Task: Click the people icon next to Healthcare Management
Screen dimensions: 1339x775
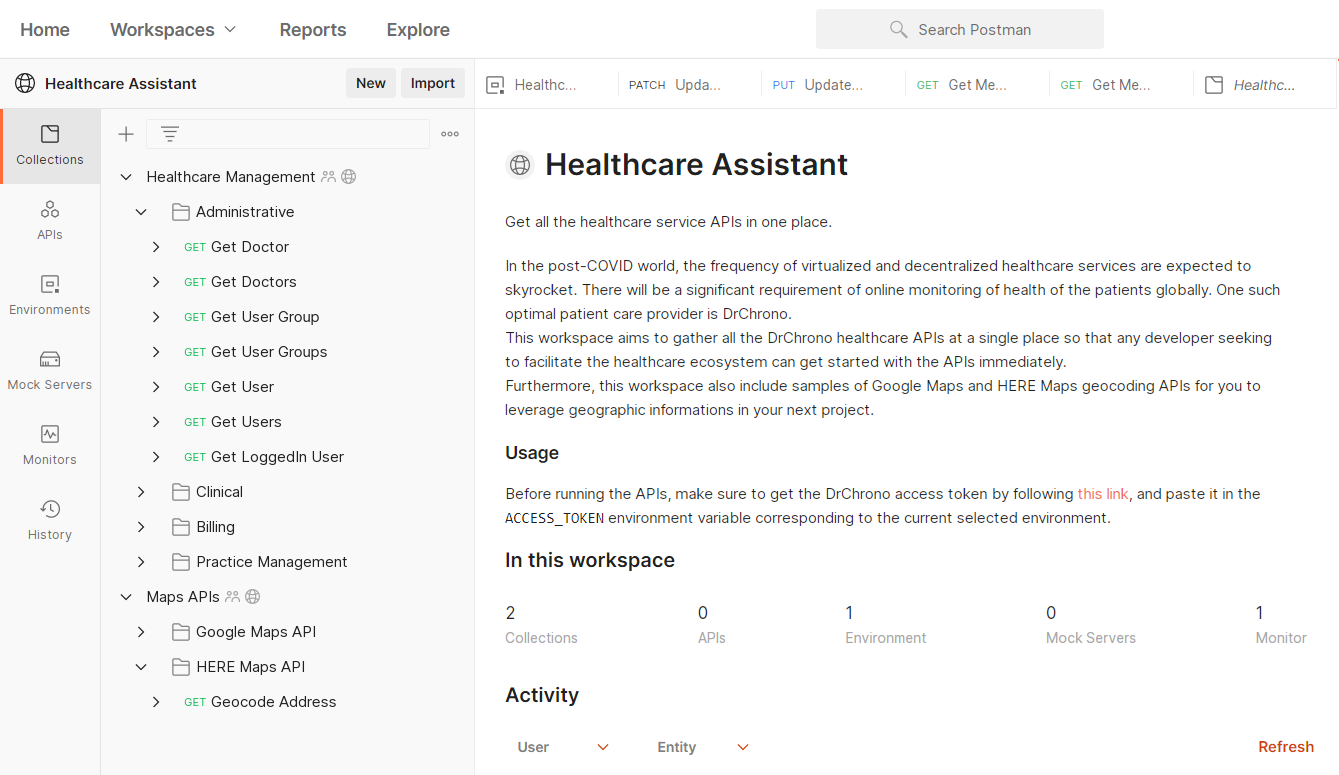Action: (328, 177)
